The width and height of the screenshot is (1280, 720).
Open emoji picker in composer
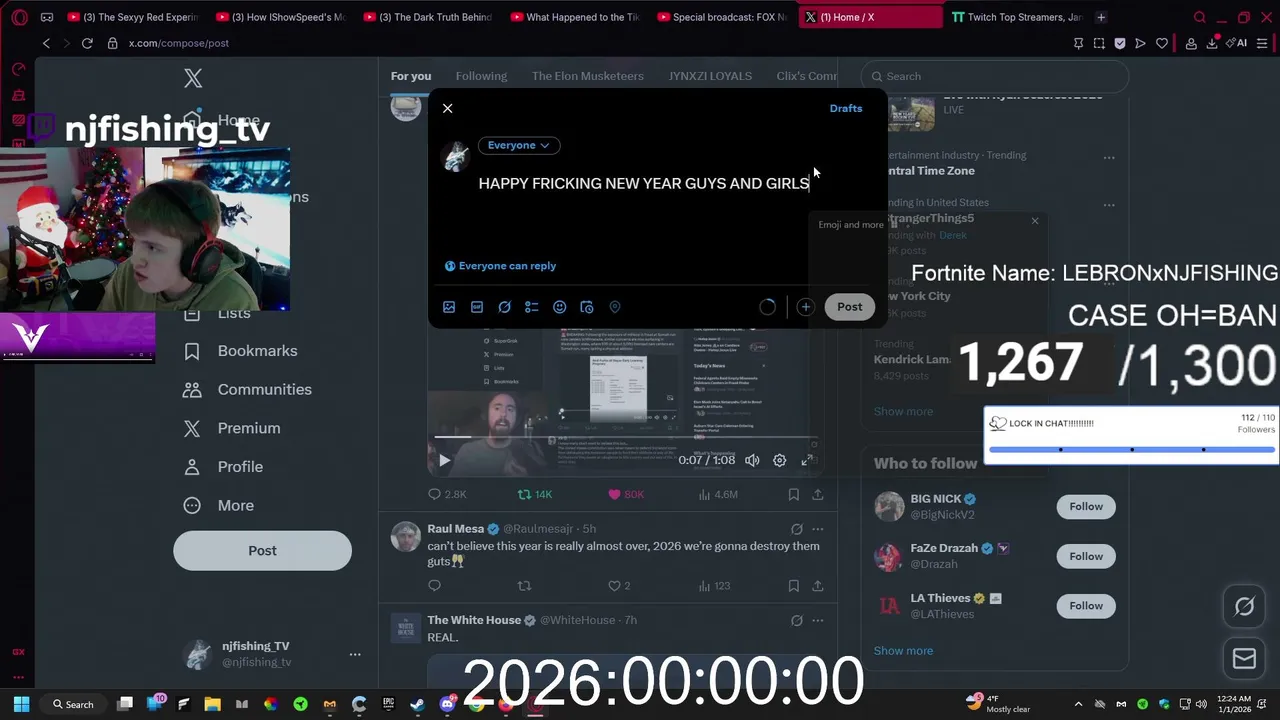click(560, 307)
